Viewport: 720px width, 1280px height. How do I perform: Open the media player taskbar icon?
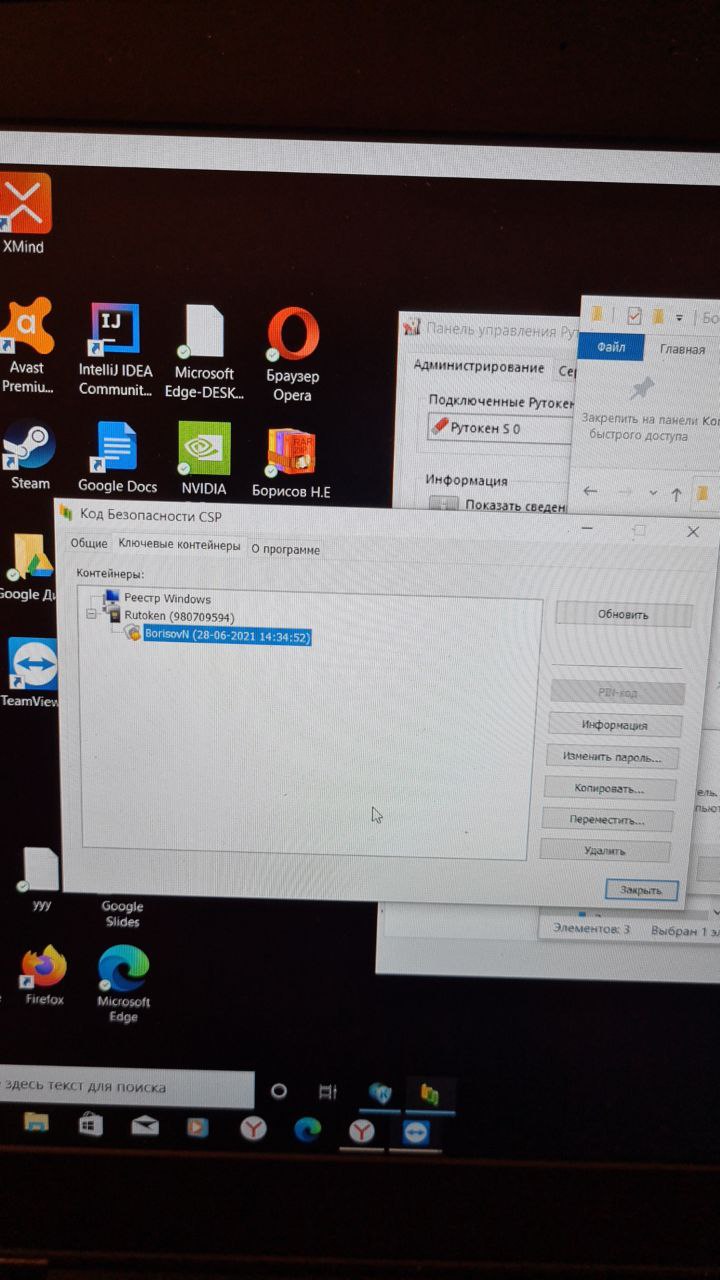click(198, 1129)
